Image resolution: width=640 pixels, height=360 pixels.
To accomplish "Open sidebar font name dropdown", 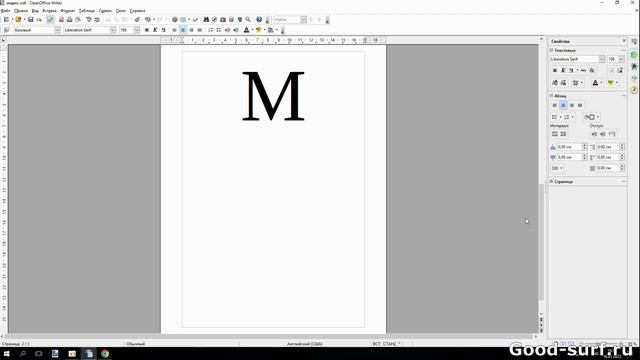I will [x=602, y=59].
